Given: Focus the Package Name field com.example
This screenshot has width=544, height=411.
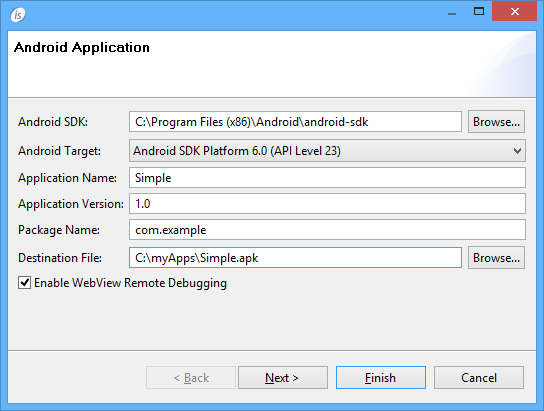Looking at the screenshot, I should 327,230.
